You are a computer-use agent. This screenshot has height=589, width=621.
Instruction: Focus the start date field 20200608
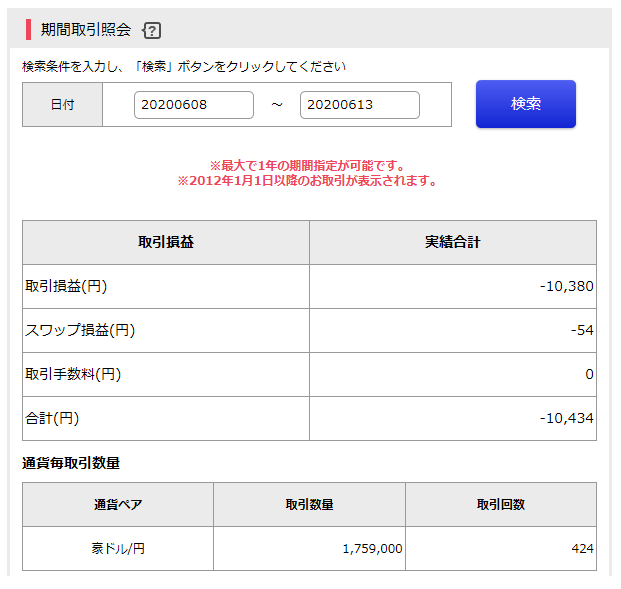[194, 105]
